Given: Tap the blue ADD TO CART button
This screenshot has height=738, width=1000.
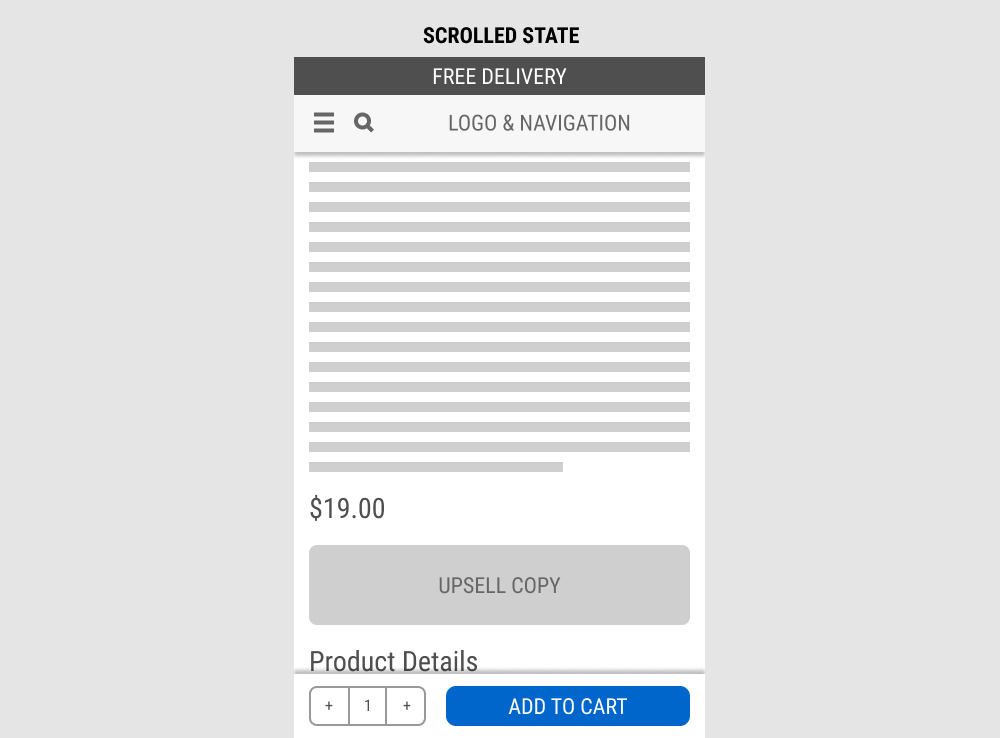Looking at the screenshot, I should pos(567,706).
